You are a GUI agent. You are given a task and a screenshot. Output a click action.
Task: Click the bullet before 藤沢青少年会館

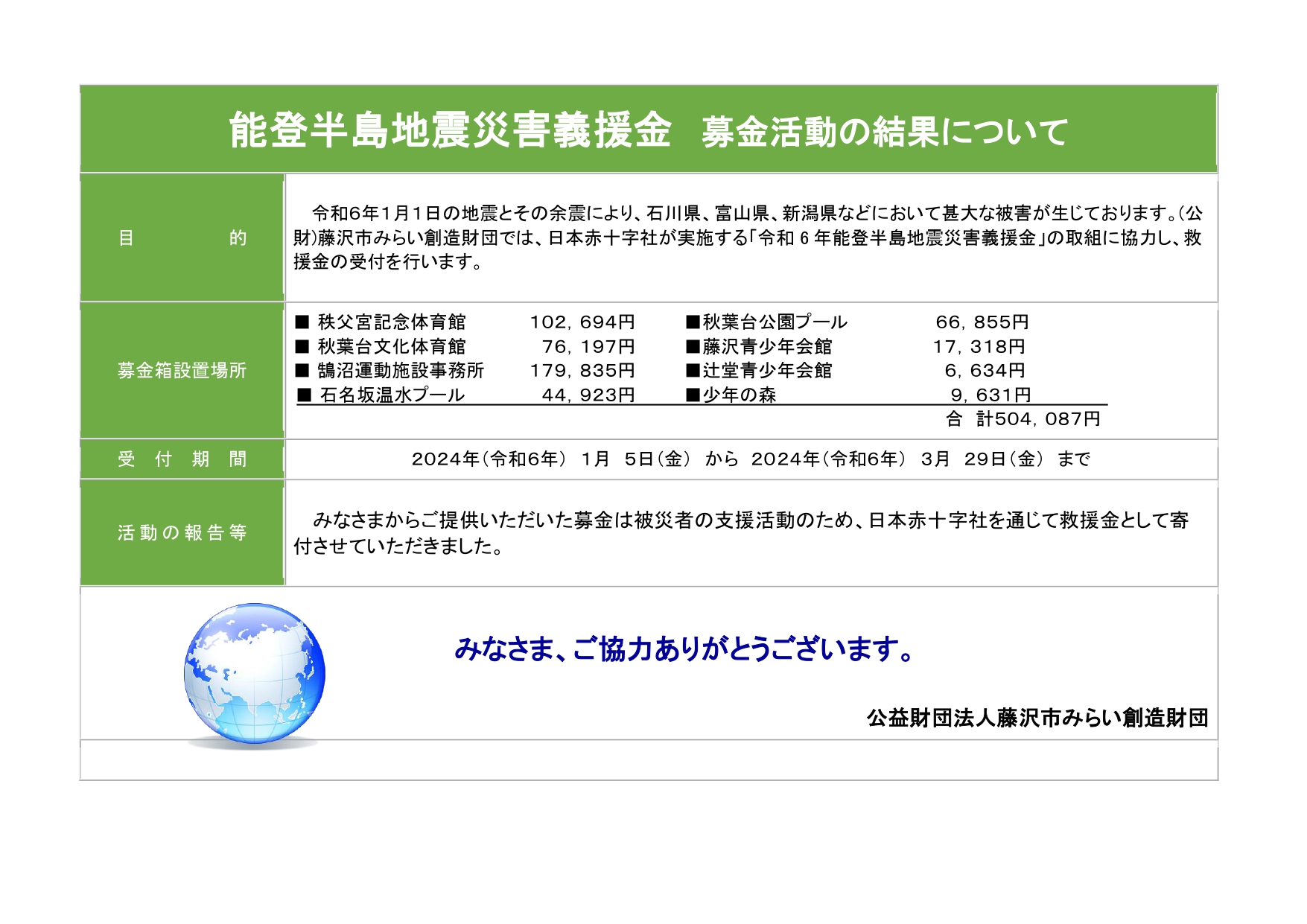[693, 347]
